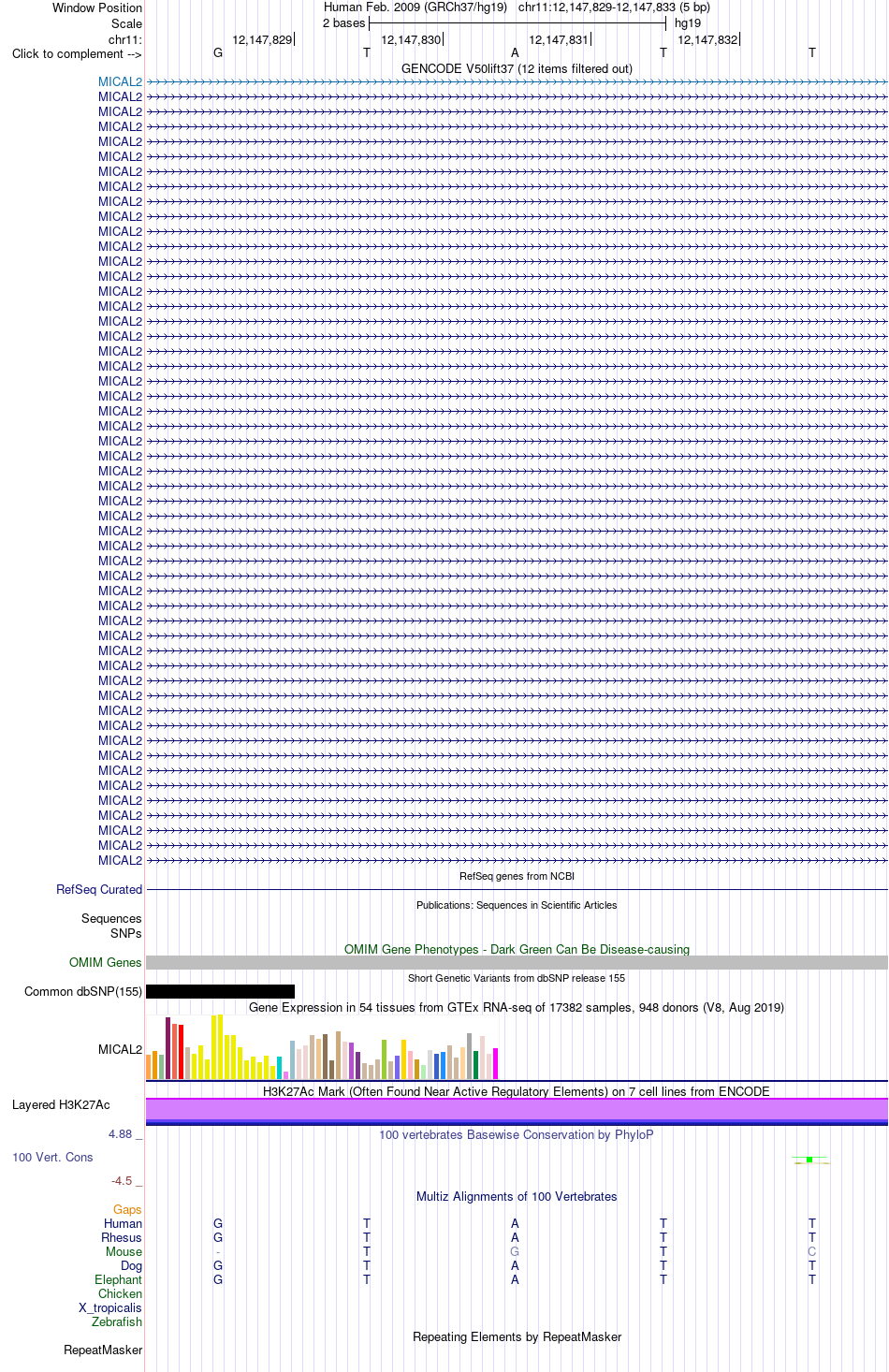
Task: Click the Window Position label
Action: click(x=97, y=7)
